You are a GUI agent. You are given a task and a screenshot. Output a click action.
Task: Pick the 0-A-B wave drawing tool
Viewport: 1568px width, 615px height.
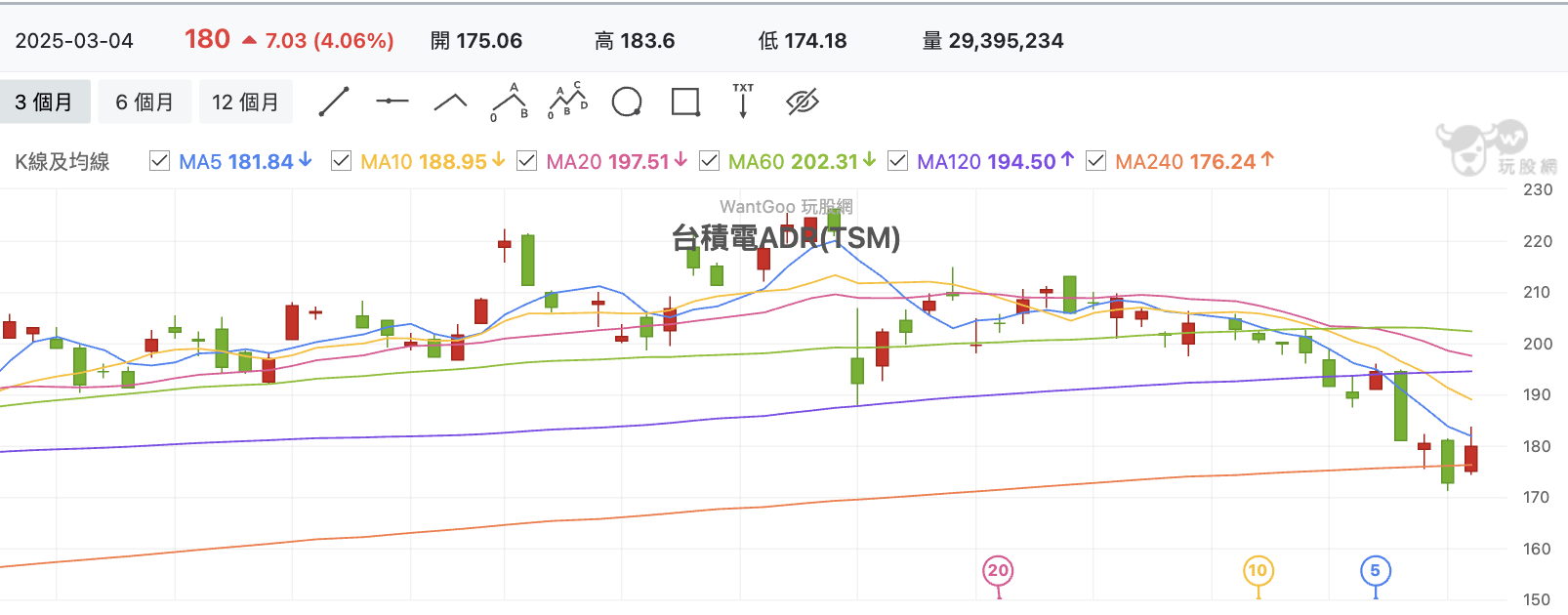pyautogui.click(x=510, y=102)
